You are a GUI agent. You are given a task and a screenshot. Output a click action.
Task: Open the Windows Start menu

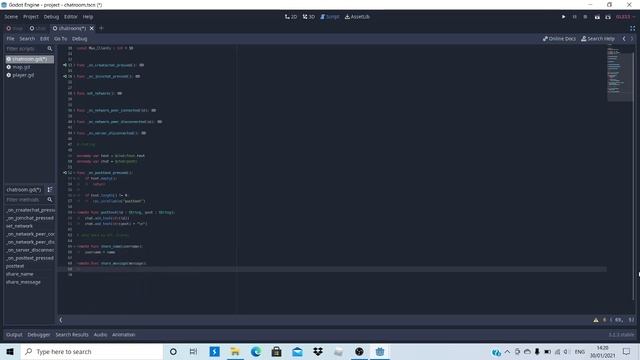(10, 351)
